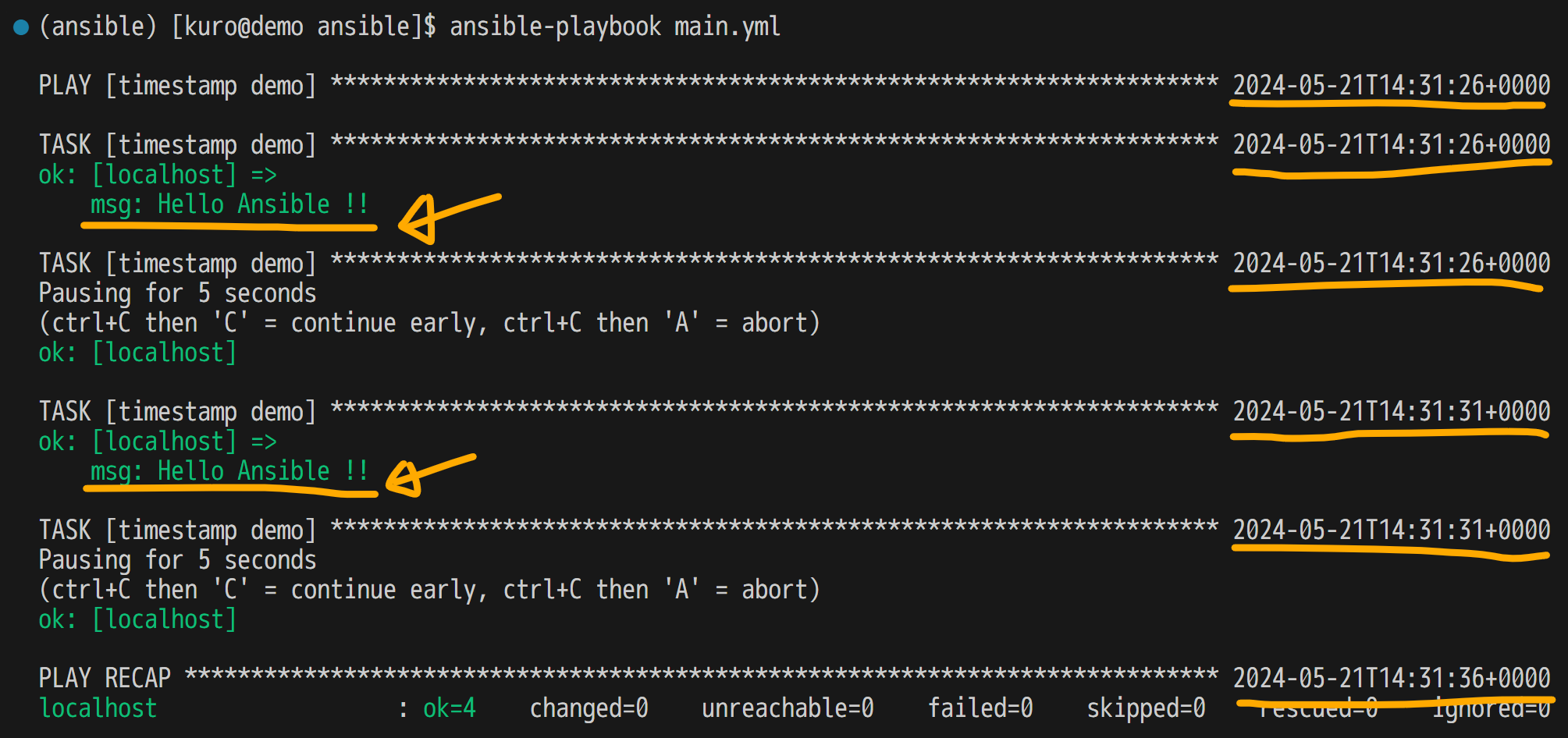Click the 14:31:36 timestamp on the recap line
Image resolution: width=1568 pixels, height=738 pixels.
coord(1391,678)
